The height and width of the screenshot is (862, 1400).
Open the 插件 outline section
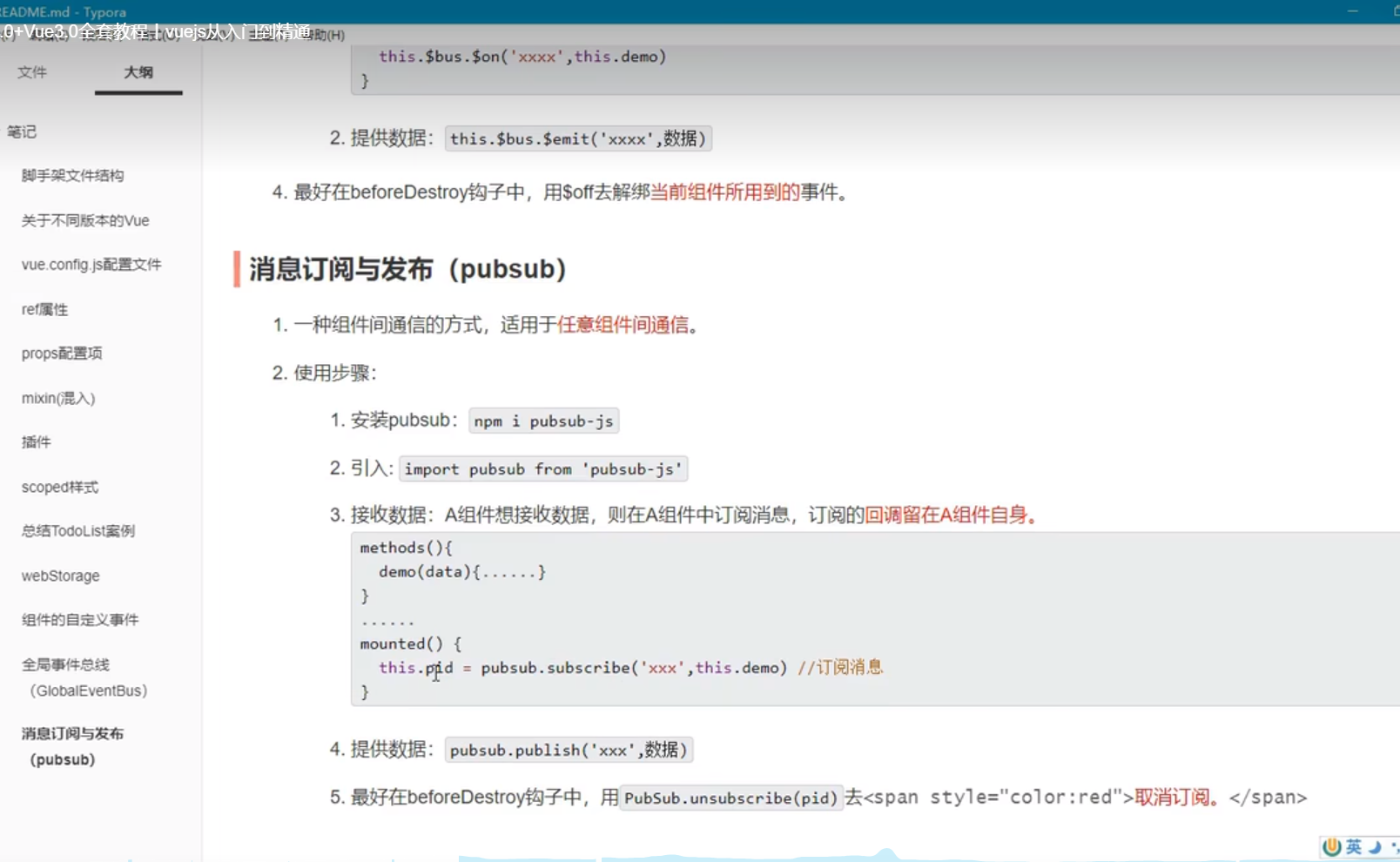coord(37,441)
